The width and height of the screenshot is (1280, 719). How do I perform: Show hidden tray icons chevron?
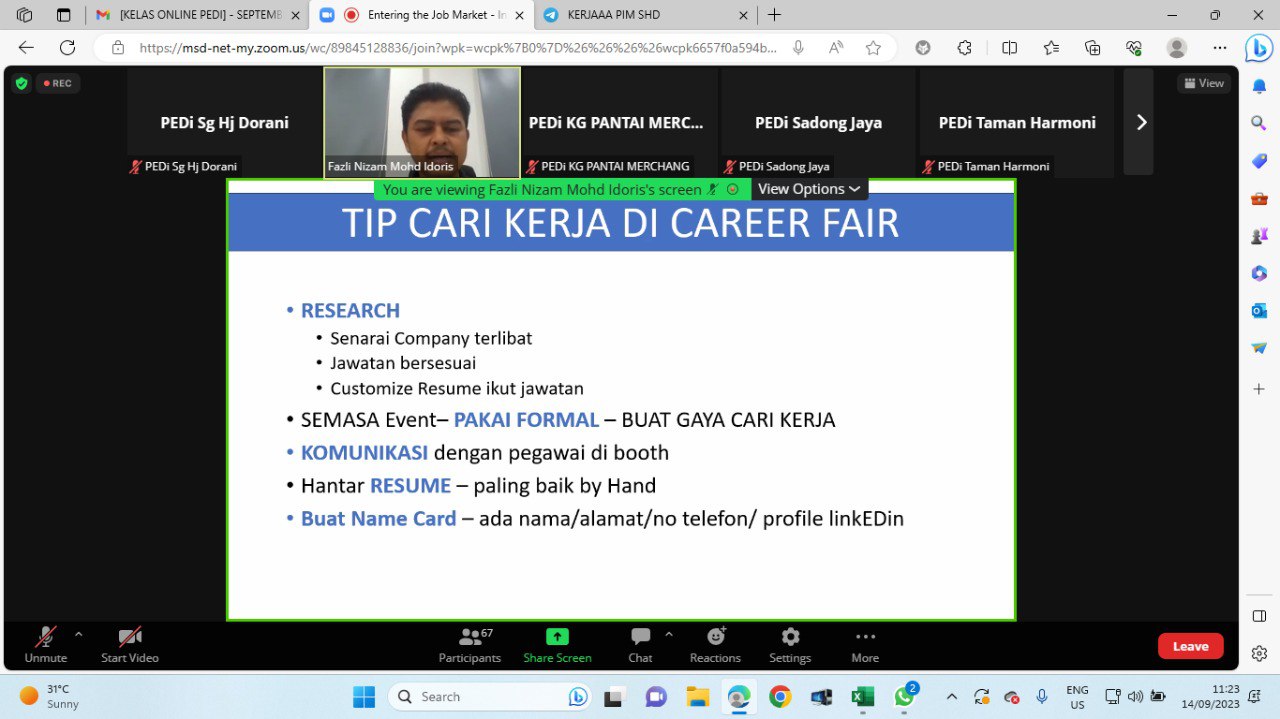point(951,696)
